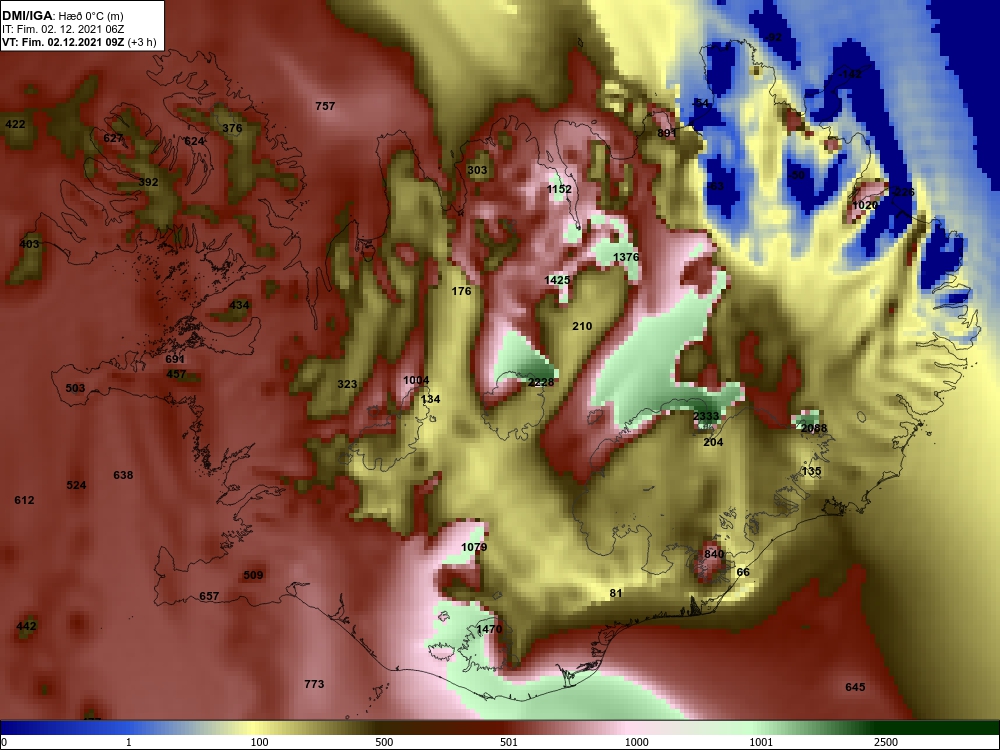Select the 657 value label
Image resolution: width=1000 pixels, height=750 pixels.
(x=209, y=596)
